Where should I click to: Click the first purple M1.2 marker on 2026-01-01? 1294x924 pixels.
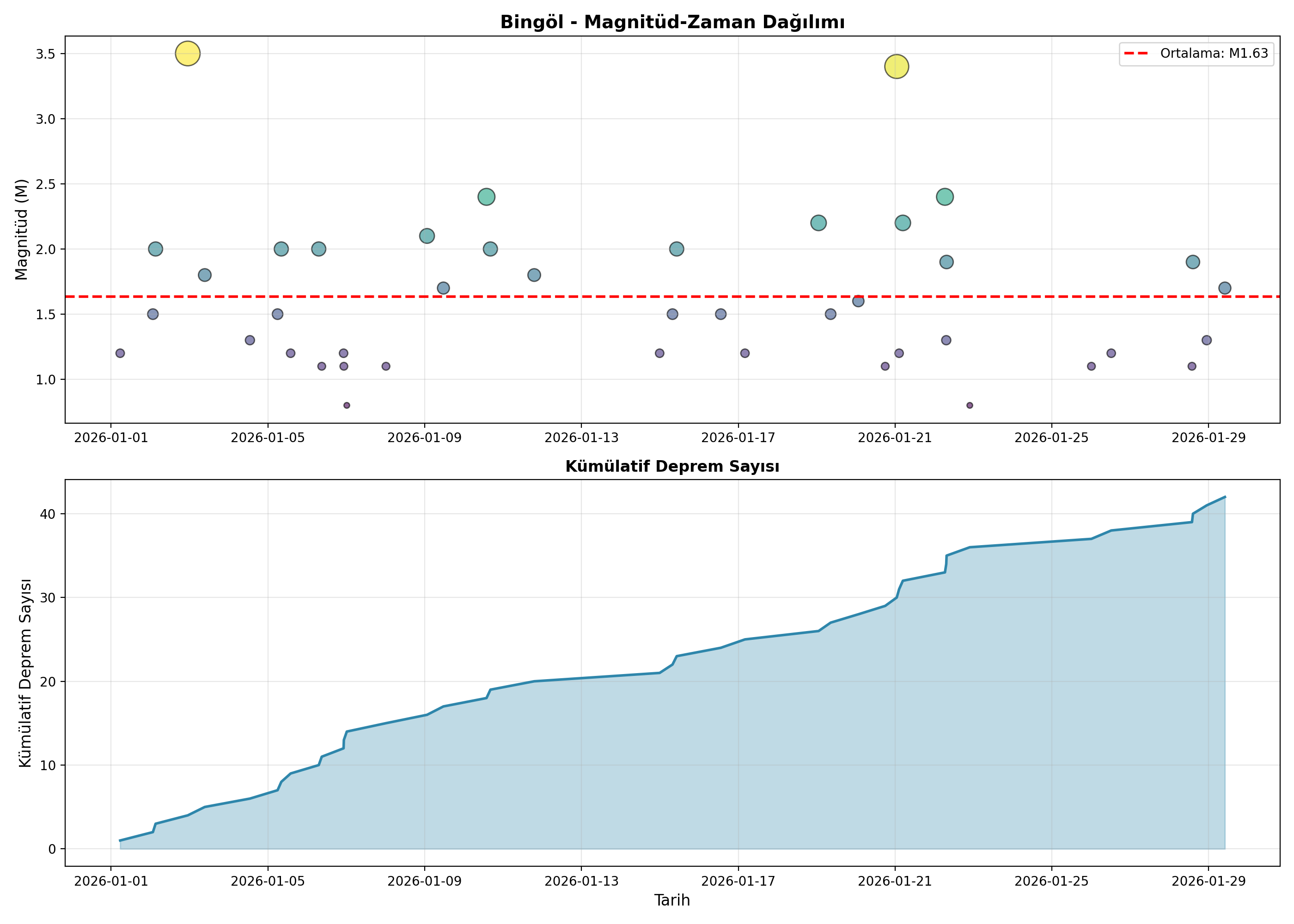point(120,353)
